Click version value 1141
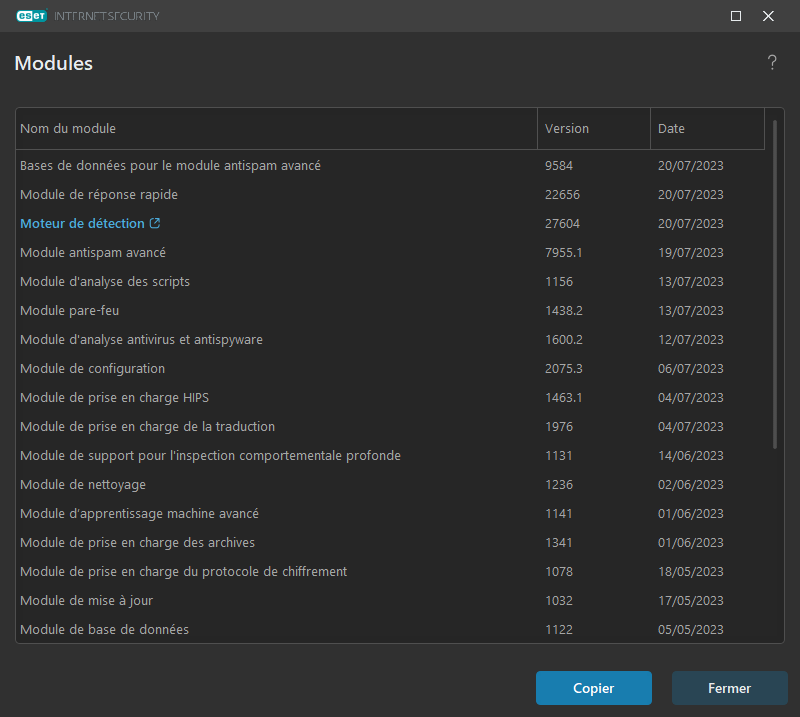 (558, 513)
